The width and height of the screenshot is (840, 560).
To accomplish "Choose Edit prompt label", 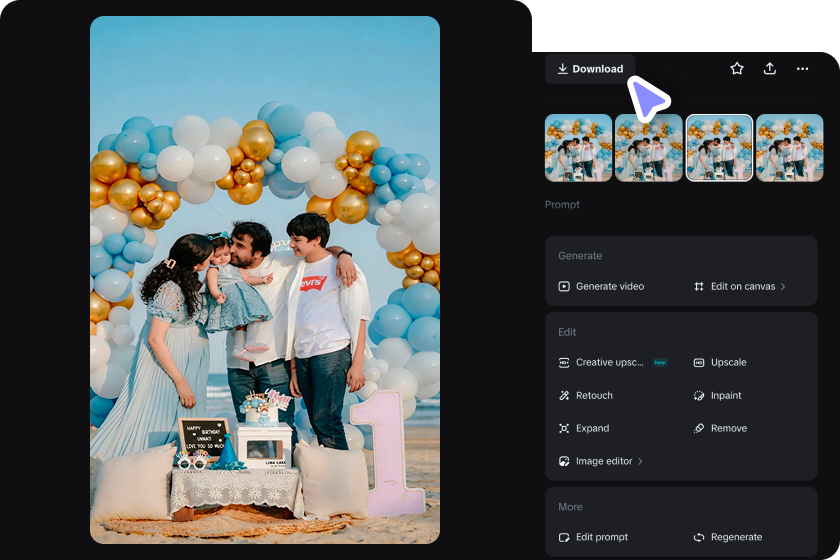I will point(602,537).
